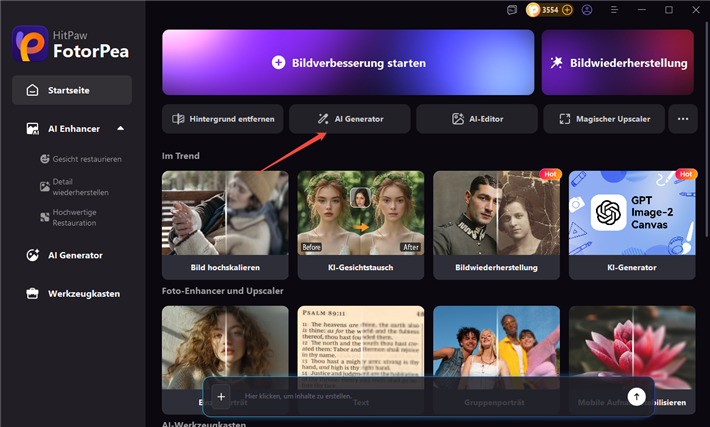This screenshot has height=427, width=710.
Task: Open hamburger menu in title bar
Action: tap(614, 10)
